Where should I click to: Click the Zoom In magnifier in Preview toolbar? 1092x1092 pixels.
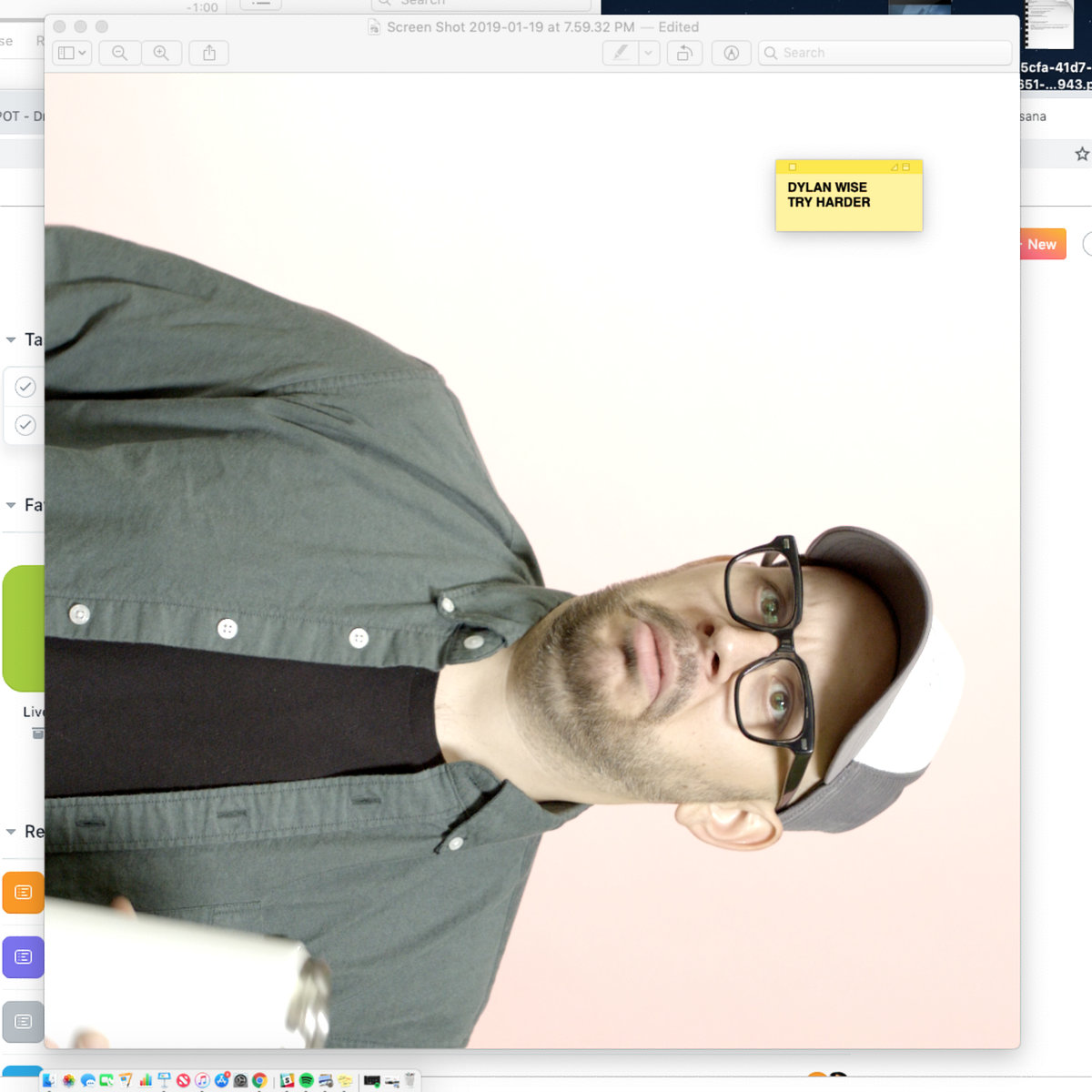(161, 53)
